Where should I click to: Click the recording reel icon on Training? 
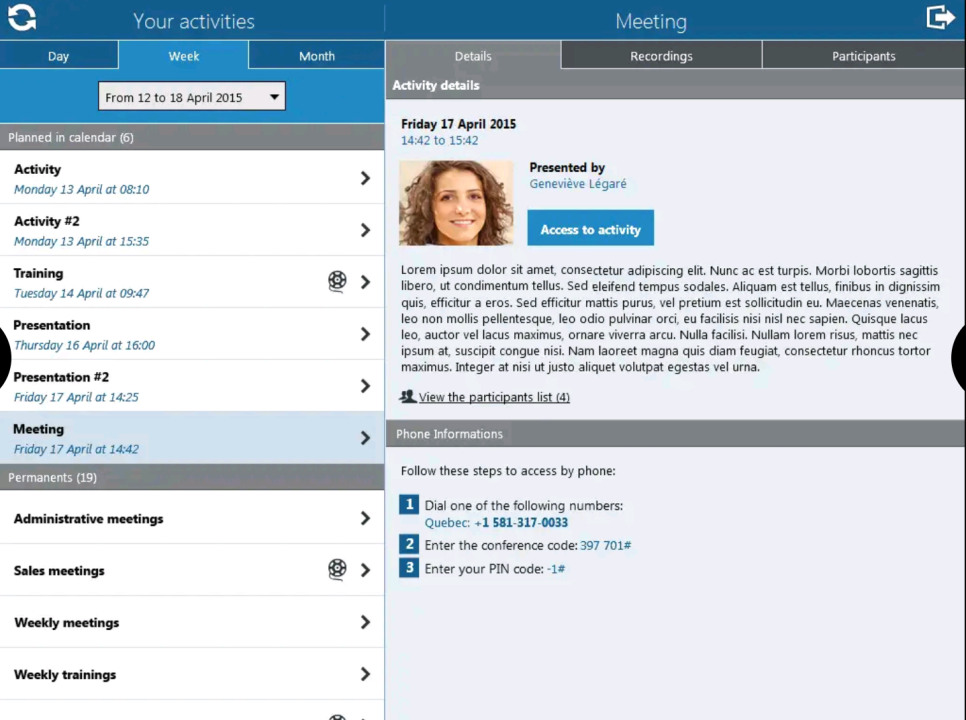click(337, 281)
